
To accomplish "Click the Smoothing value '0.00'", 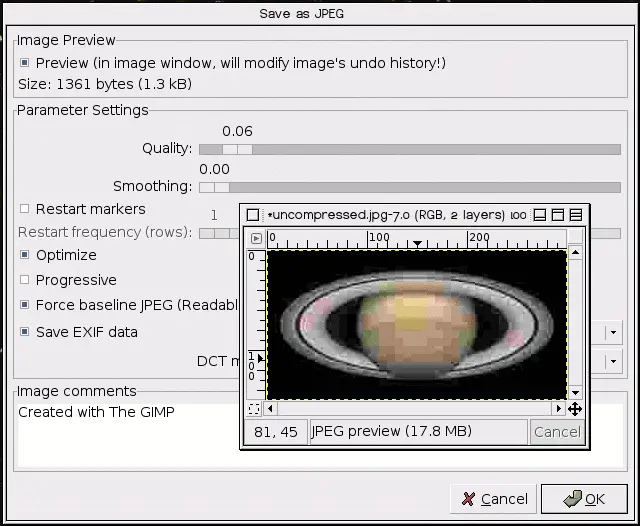I will pos(214,169).
